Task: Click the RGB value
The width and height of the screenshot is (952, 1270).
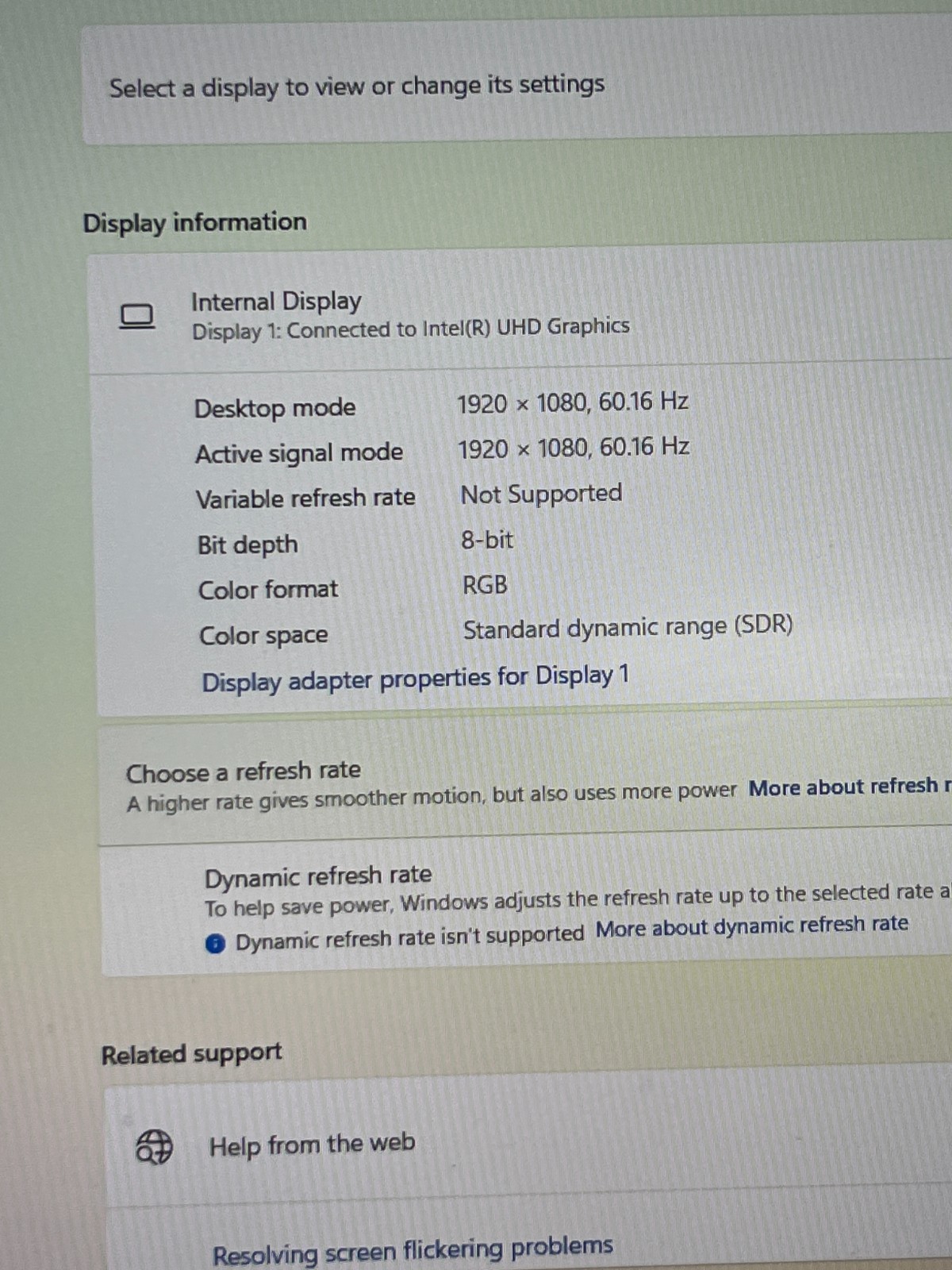Action: pos(485,586)
